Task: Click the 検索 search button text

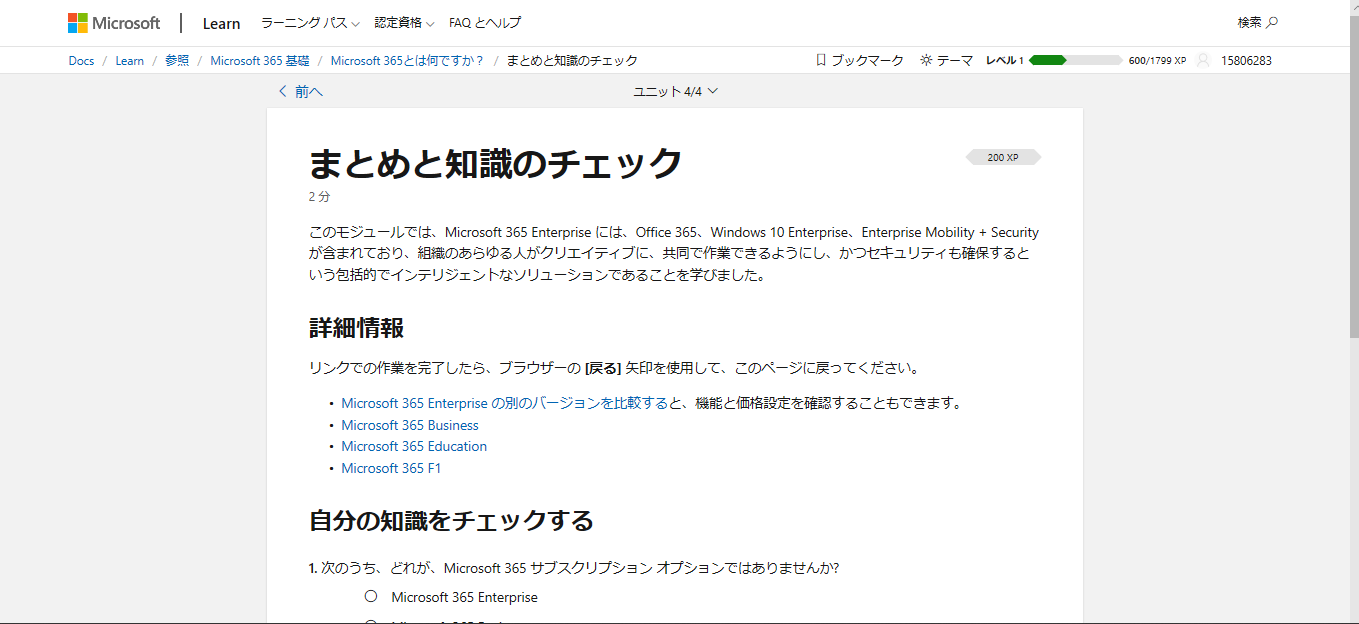Action: (x=1250, y=23)
